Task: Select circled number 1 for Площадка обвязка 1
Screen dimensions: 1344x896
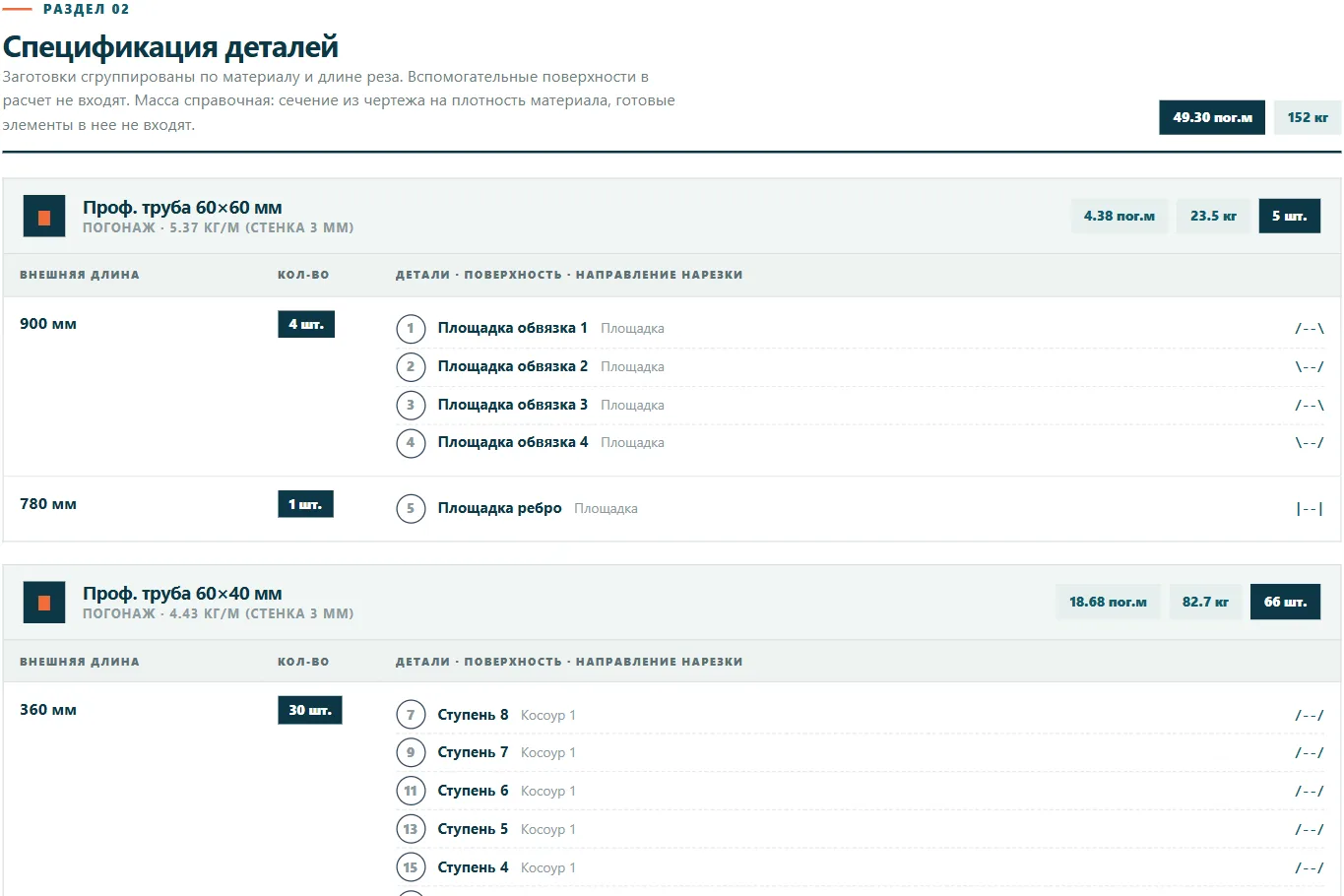Action: pyautogui.click(x=411, y=328)
